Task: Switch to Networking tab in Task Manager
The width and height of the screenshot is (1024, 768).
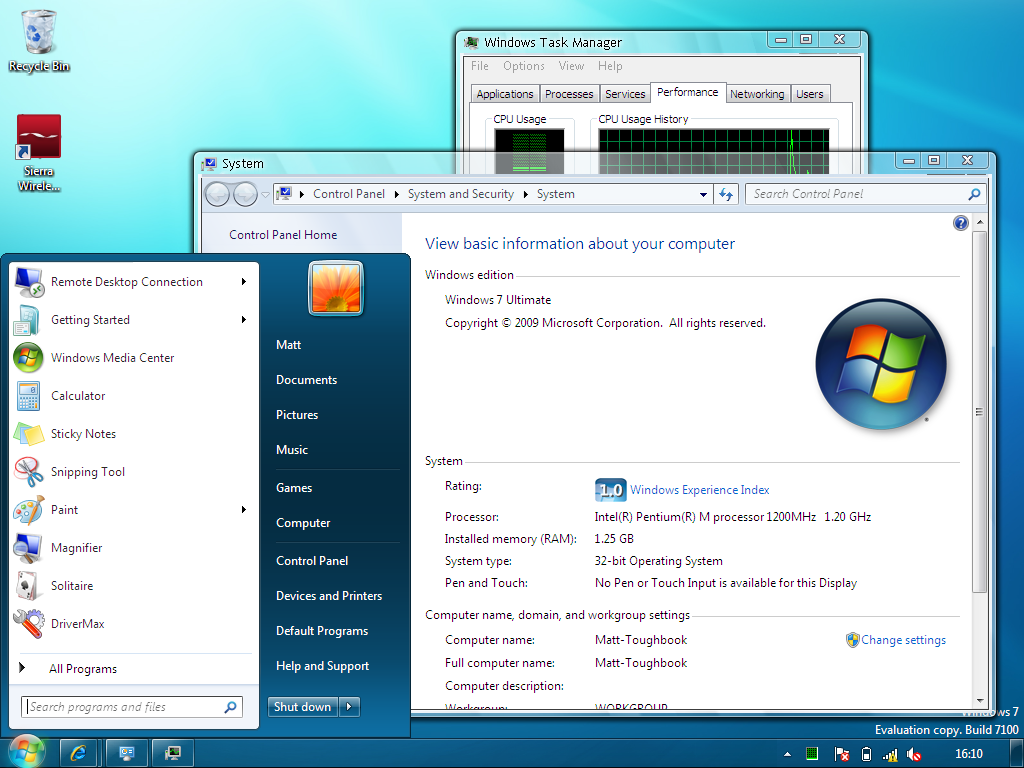Action: tap(757, 94)
